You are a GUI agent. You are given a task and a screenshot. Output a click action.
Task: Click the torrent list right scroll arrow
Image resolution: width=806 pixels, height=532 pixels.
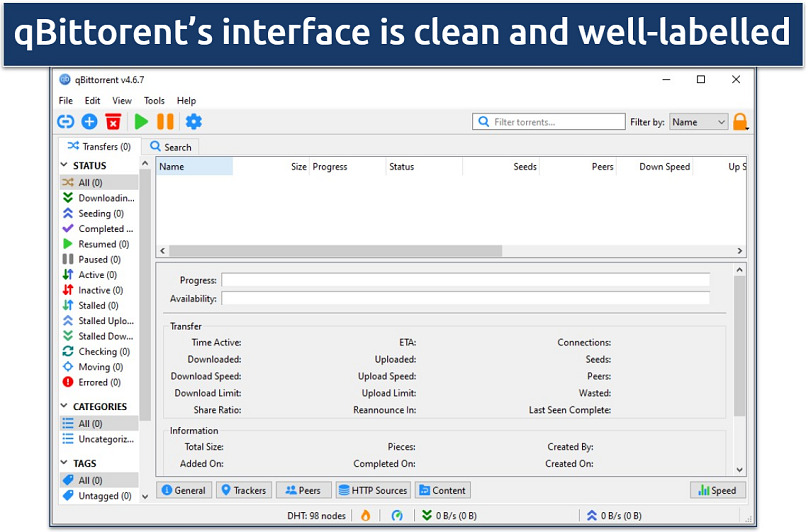click(740, 251)
